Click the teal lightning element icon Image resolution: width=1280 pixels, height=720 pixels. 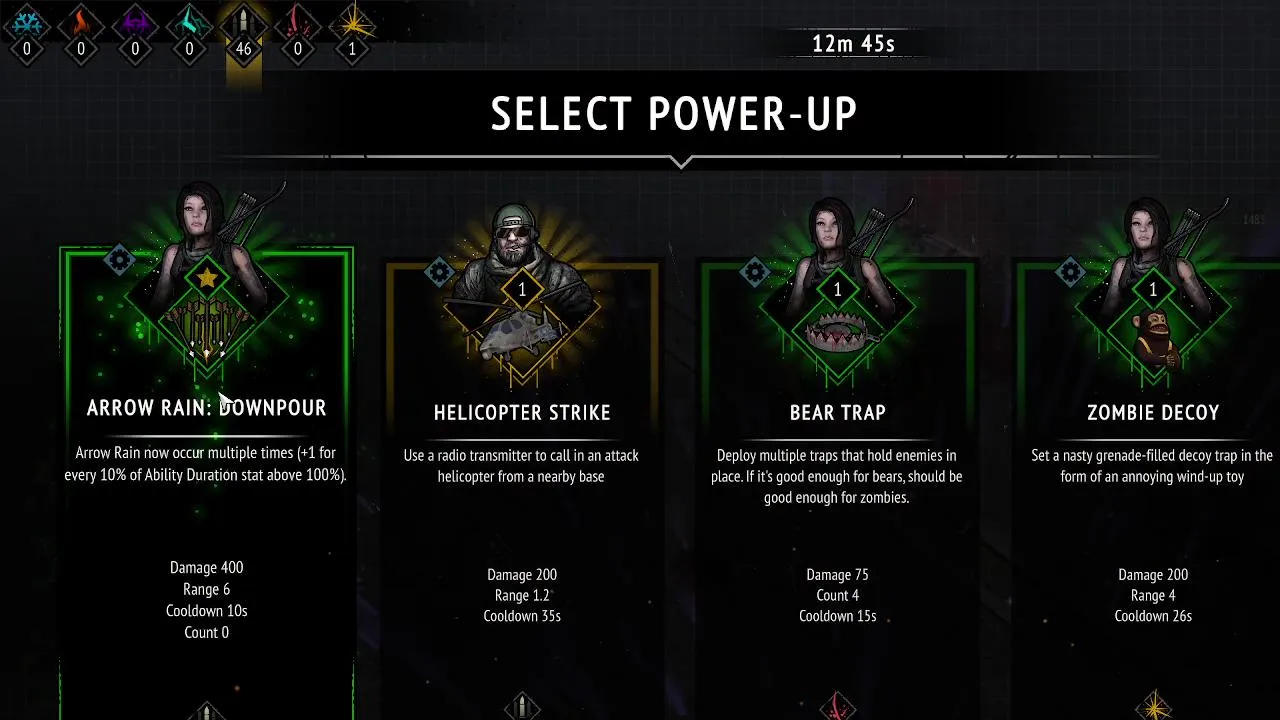(x=189, y=21)
